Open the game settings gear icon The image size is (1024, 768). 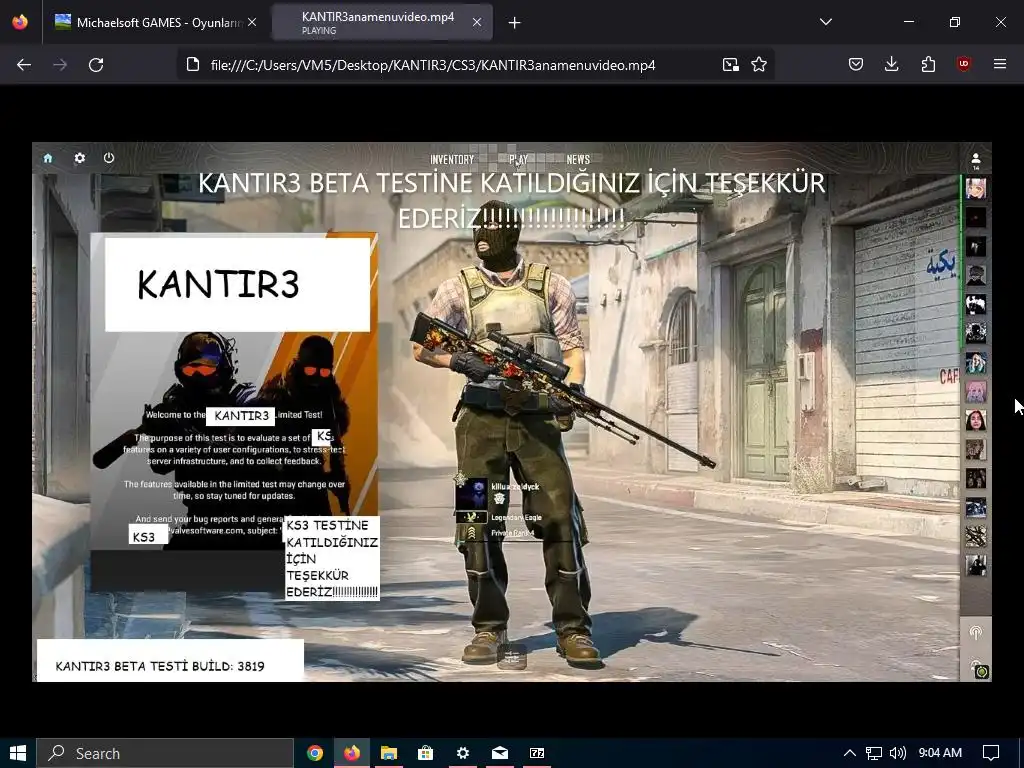[x=80, y=158]
